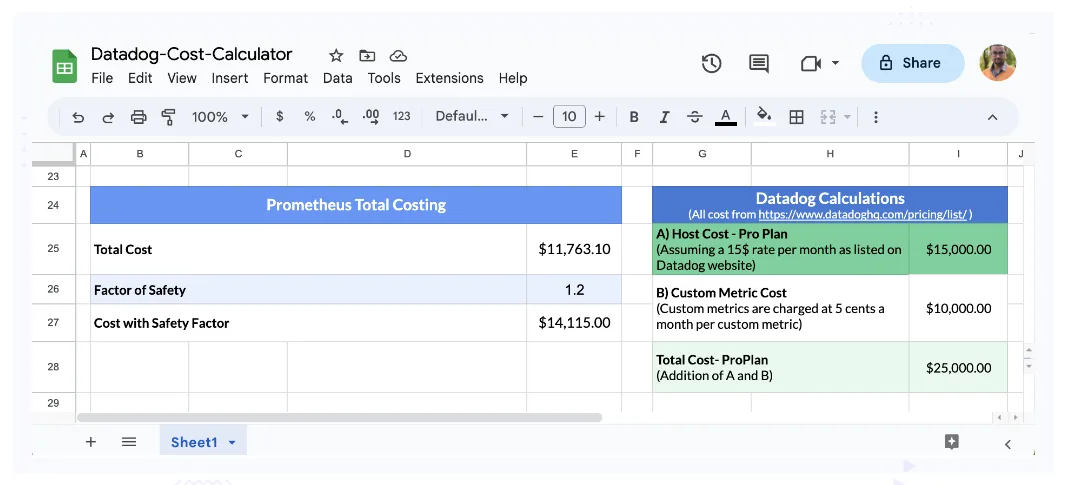Click the redo arrow icon

point(108,117)
